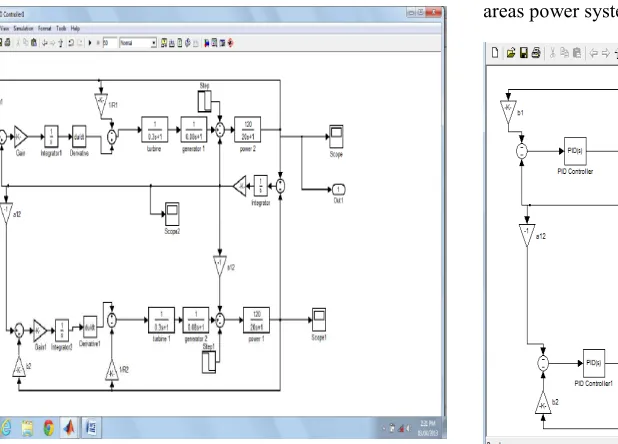This screenshot has height=444, width=618.
Task: Select the Derivative1 block
Action: [x=90, y=327]
